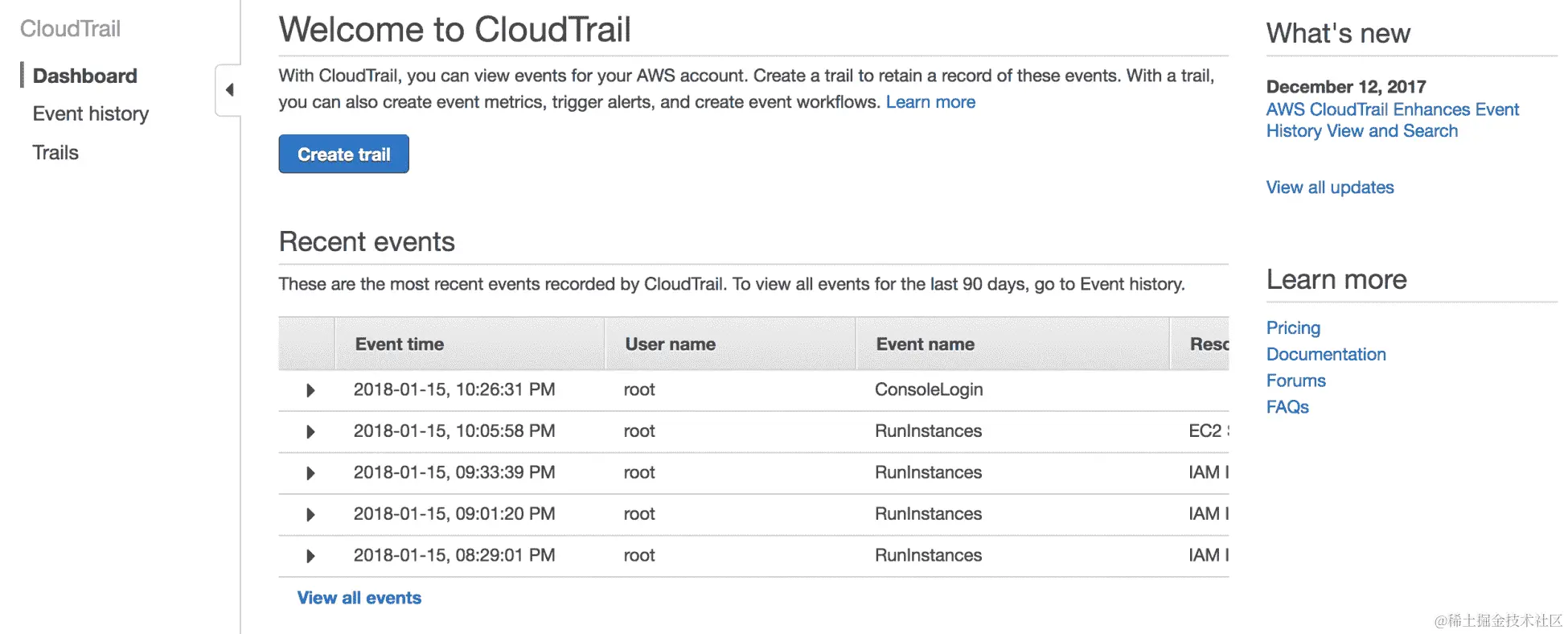
Task: Click the CloudTrail title in the sidebar
Action: (70, 29)
